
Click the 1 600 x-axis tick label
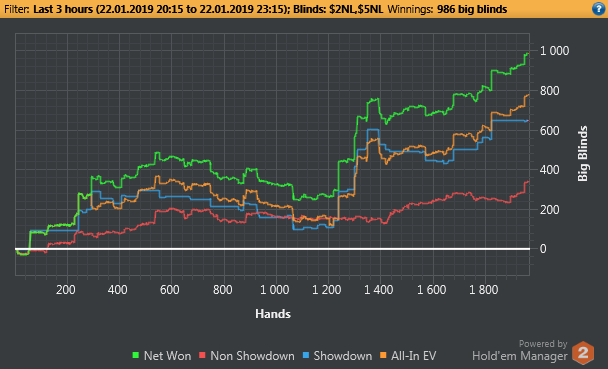click(431, 290)
